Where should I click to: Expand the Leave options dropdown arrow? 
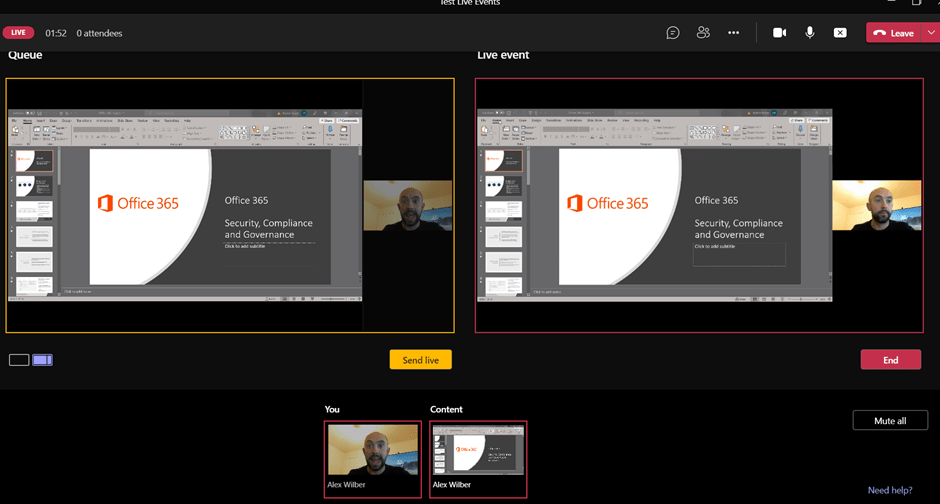pyautogui.click(x=931, y=33)
